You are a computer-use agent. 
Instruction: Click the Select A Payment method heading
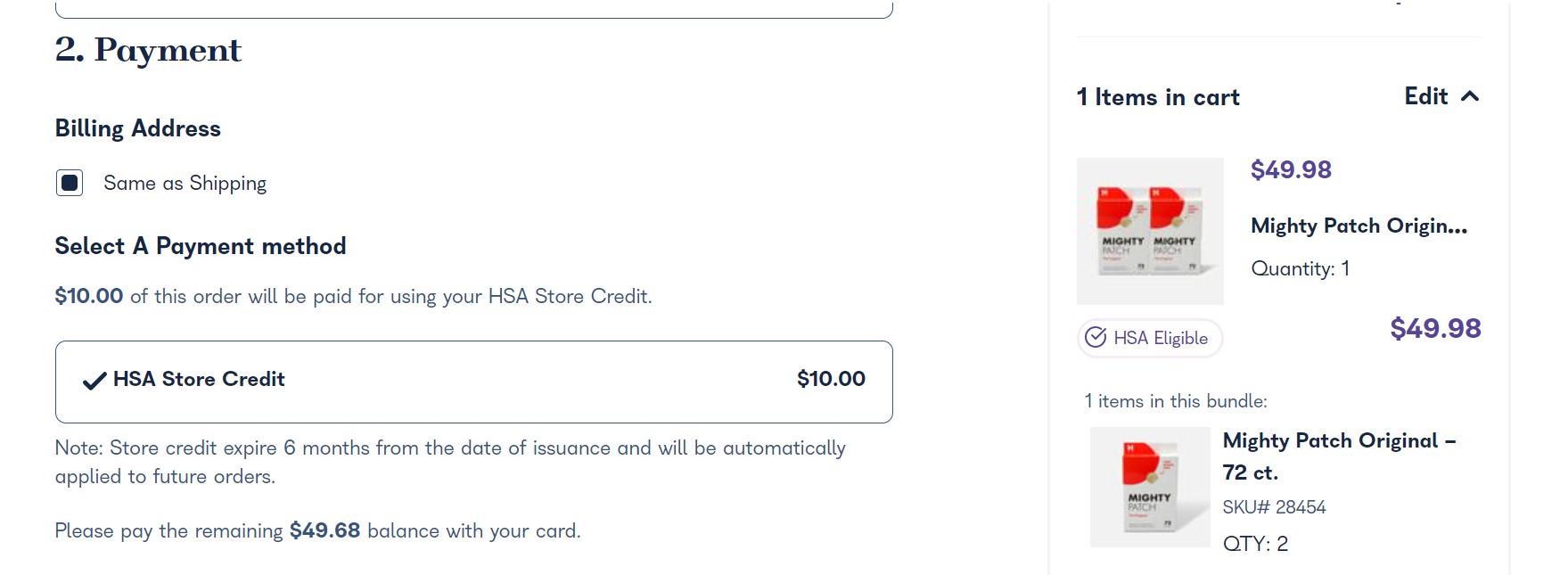coord(201,246)
